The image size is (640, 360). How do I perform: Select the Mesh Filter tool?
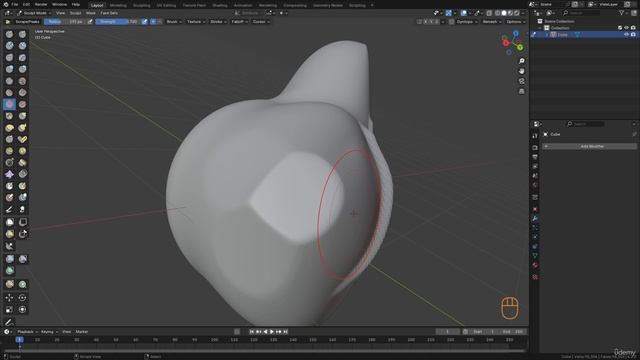tap(9, 259)
